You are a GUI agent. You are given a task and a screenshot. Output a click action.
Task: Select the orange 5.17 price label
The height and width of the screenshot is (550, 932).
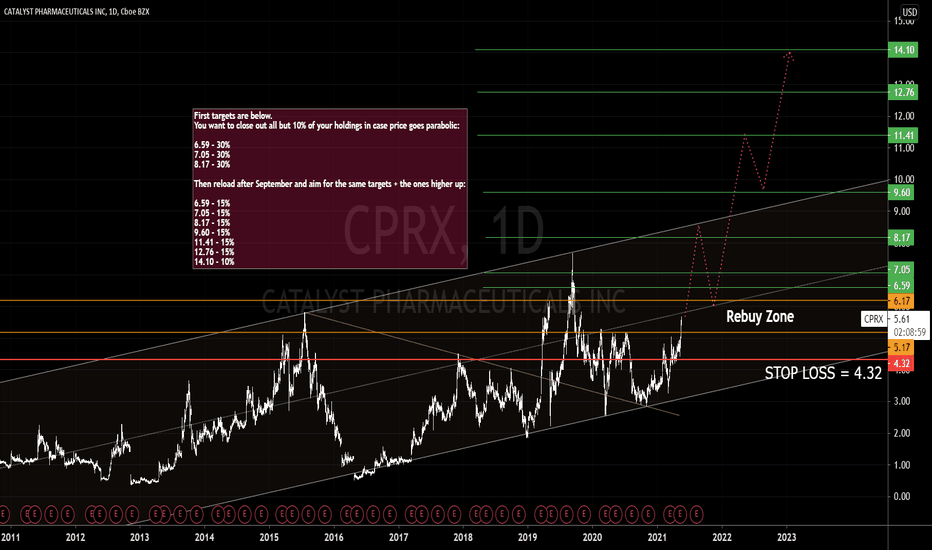coord(902,348)
